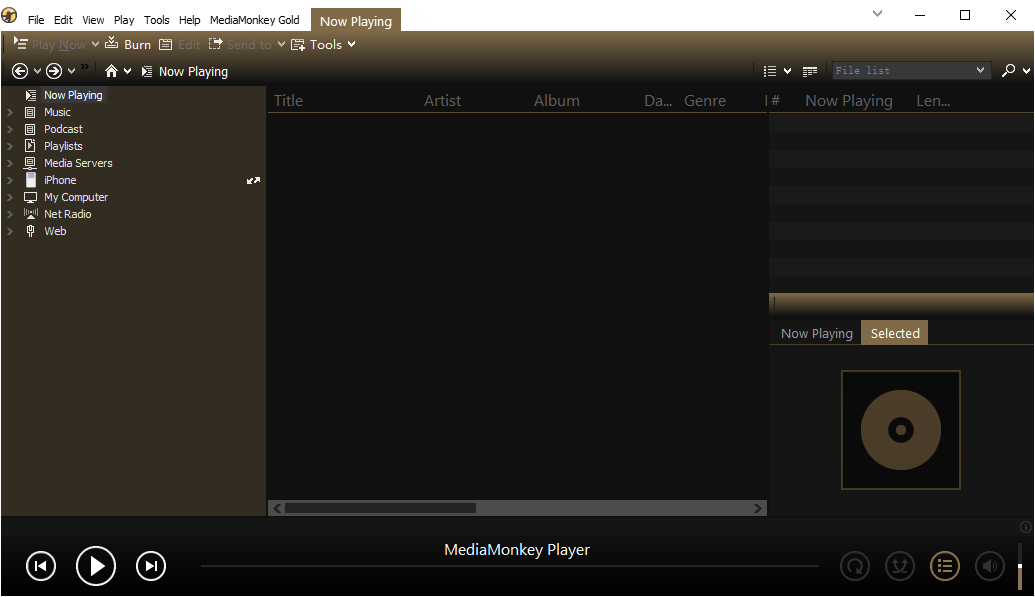This screenshot has height=597, width=1035.
Task: Click the Send to toolbar button
Action: 240,44
